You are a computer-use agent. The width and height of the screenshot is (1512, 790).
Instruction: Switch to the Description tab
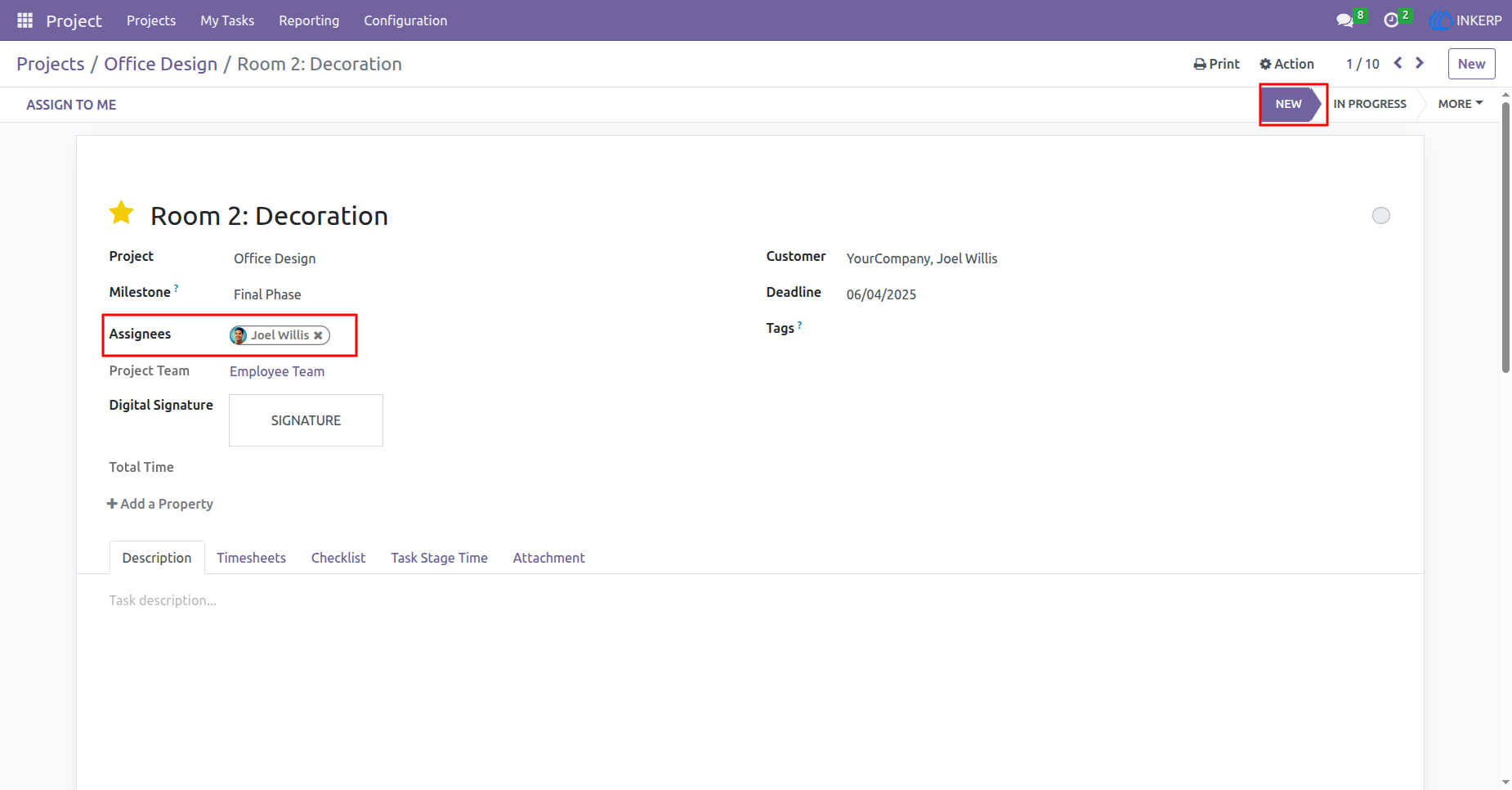pos(157,558)
